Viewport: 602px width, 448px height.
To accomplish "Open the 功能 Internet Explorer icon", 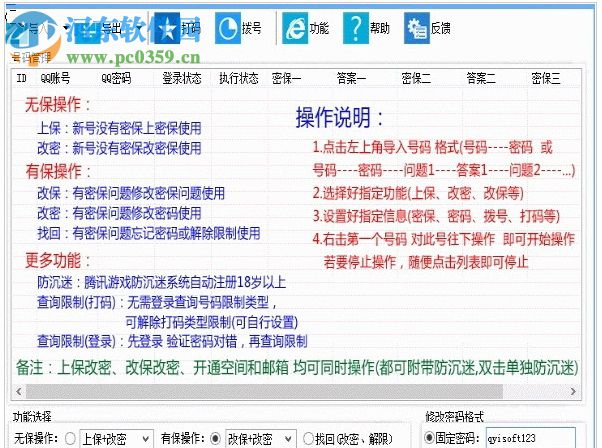I will [x=295, y=28].
